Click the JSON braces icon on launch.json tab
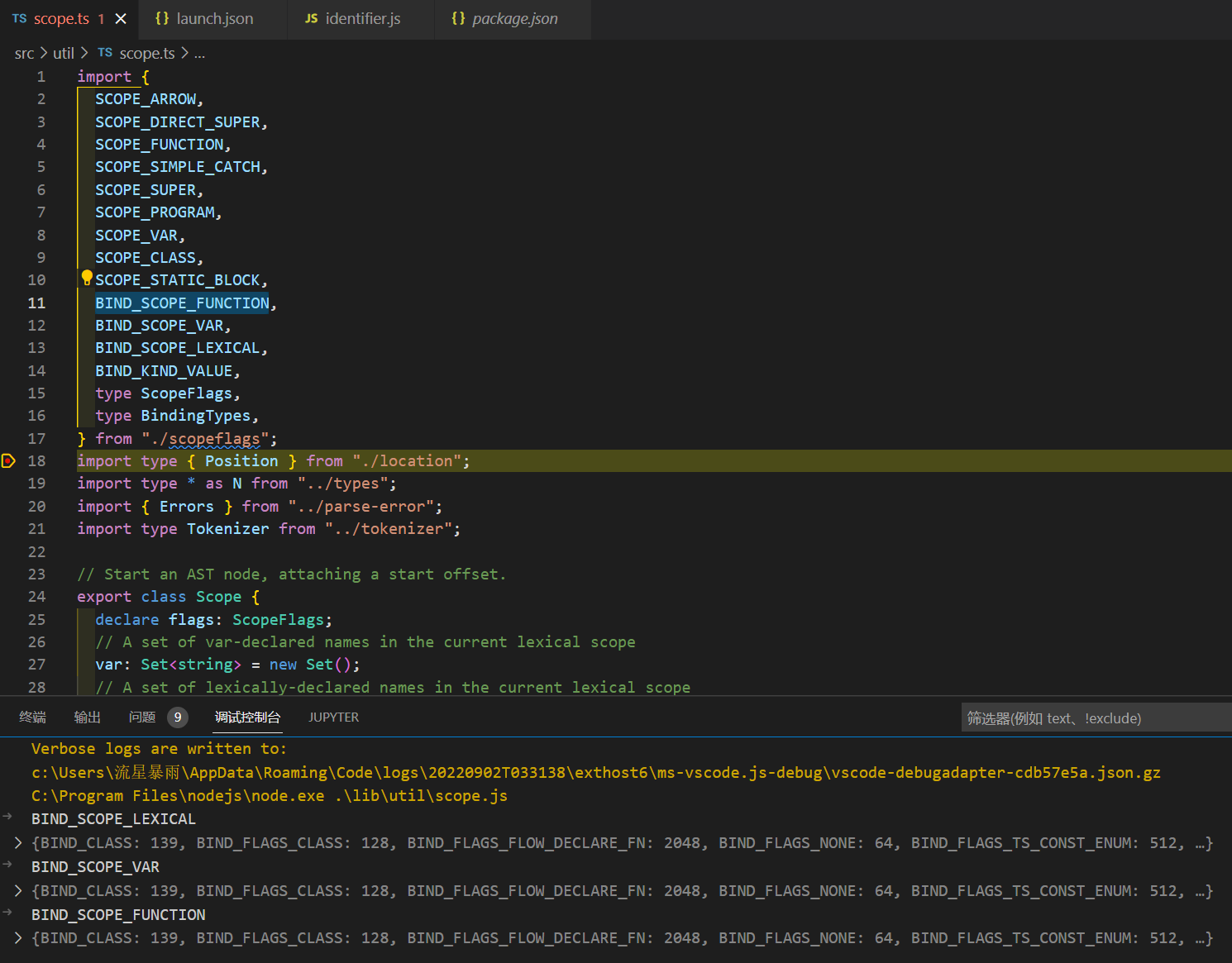This screenshot has height=963, width=1232. pyautogui.click(x=162, y=19)
